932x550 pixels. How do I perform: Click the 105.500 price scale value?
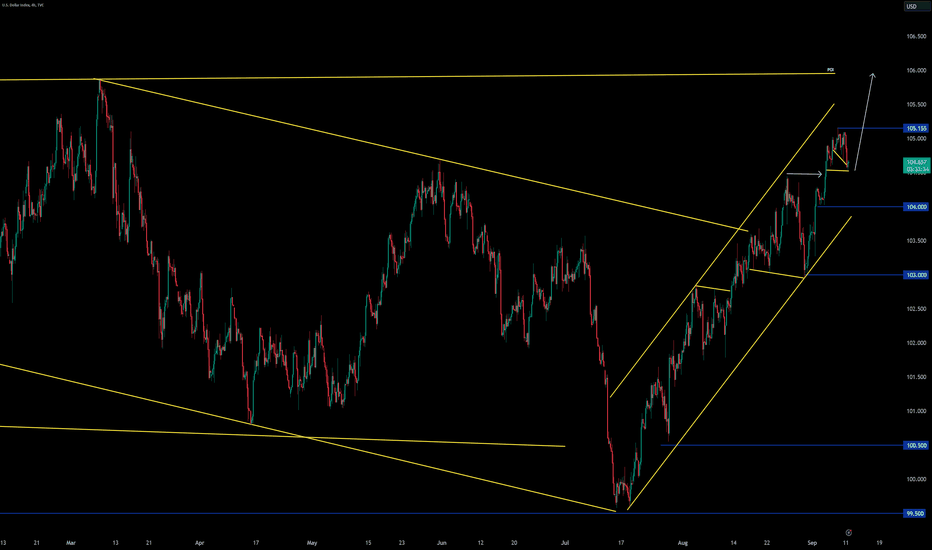click(x=916, y=105)
